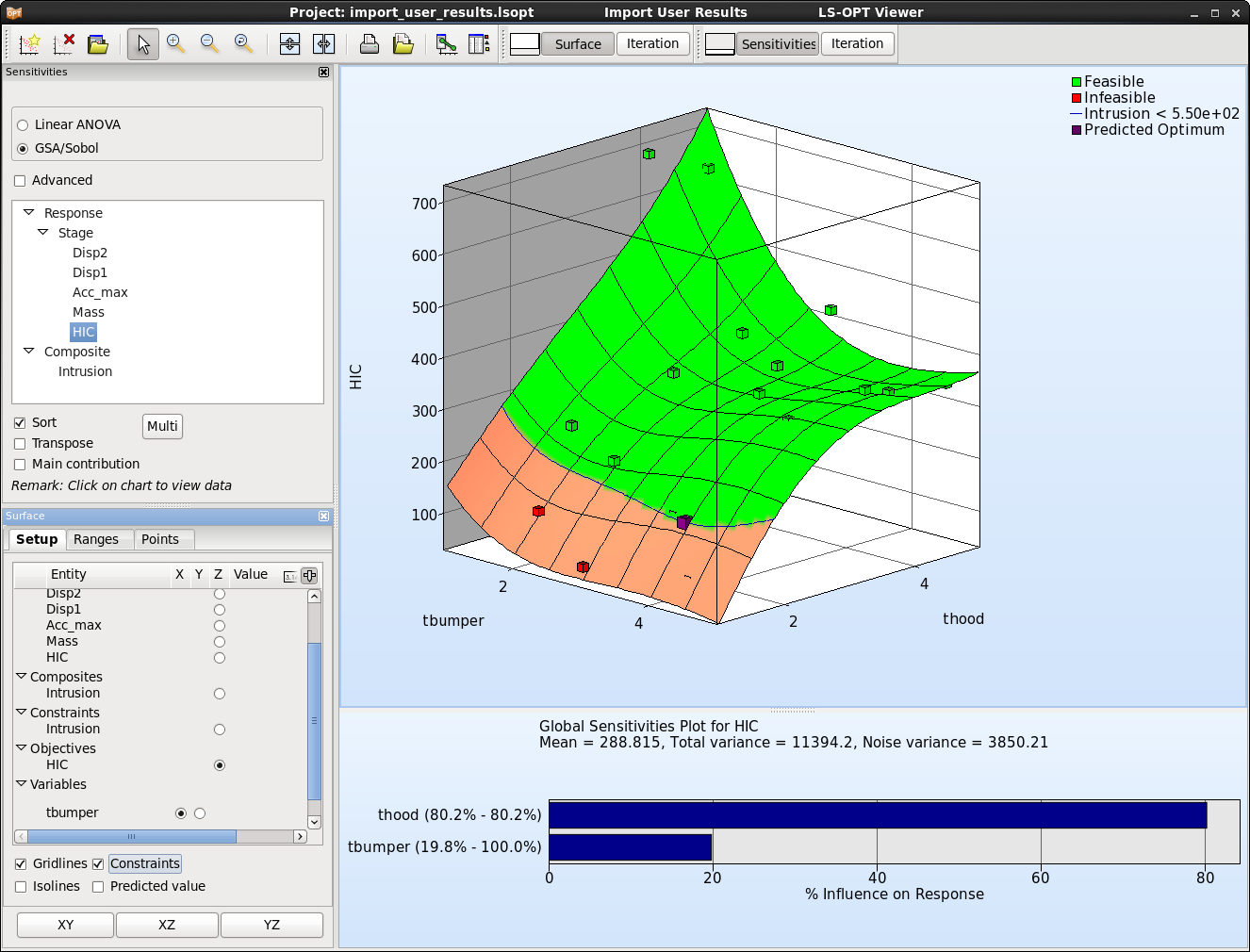Select the GSA/Sobol radio button
Viewport: 1250px width, 952px height.
23,148
